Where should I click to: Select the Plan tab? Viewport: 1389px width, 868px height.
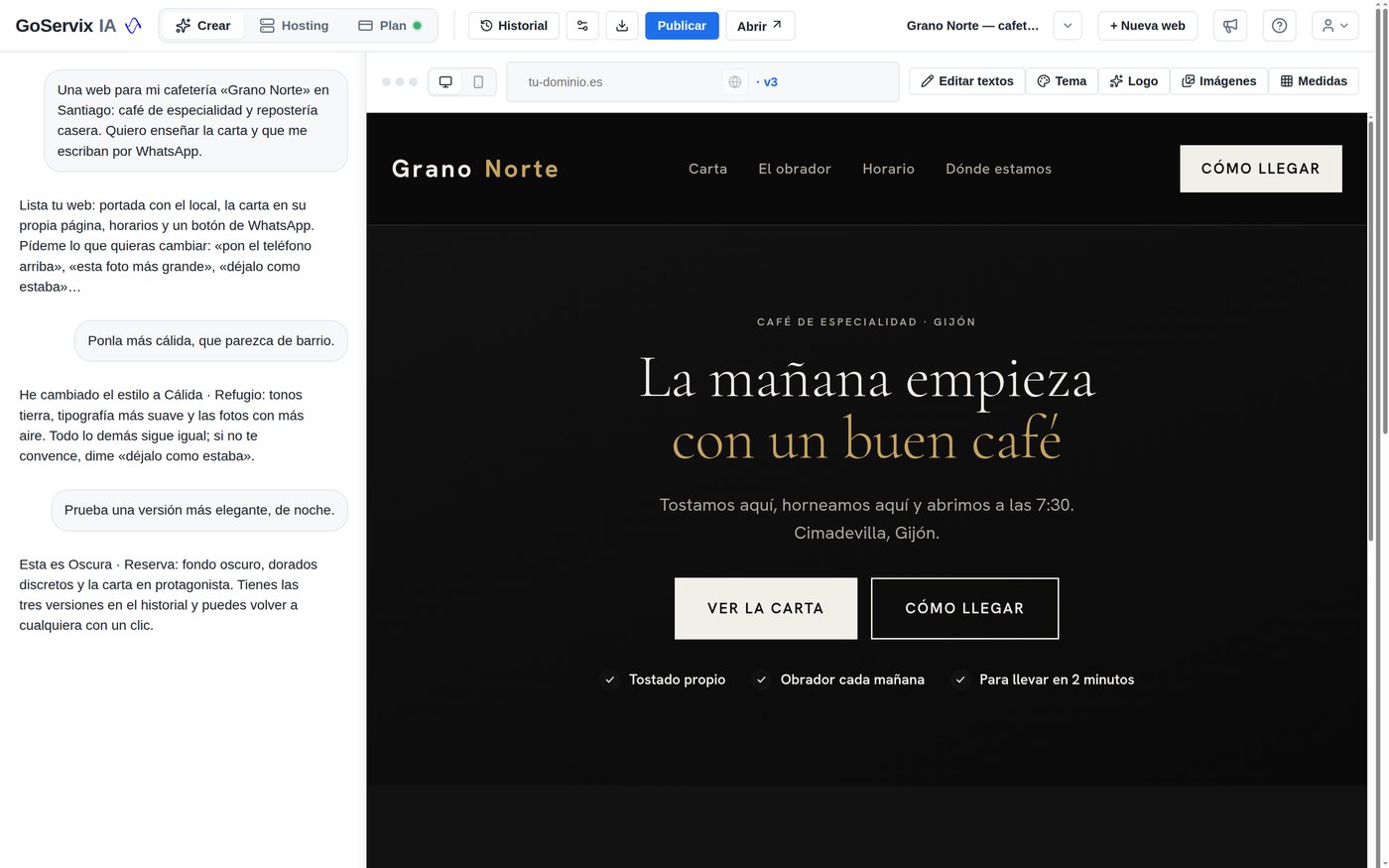point(391,26)
